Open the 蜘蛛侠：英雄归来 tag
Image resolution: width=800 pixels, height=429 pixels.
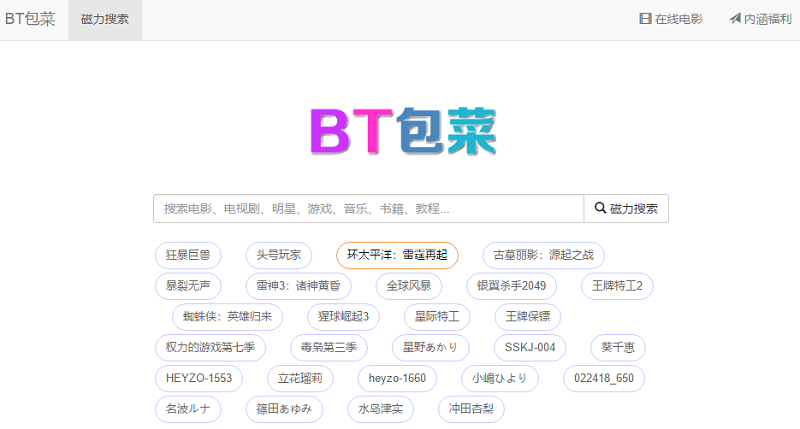227,317
